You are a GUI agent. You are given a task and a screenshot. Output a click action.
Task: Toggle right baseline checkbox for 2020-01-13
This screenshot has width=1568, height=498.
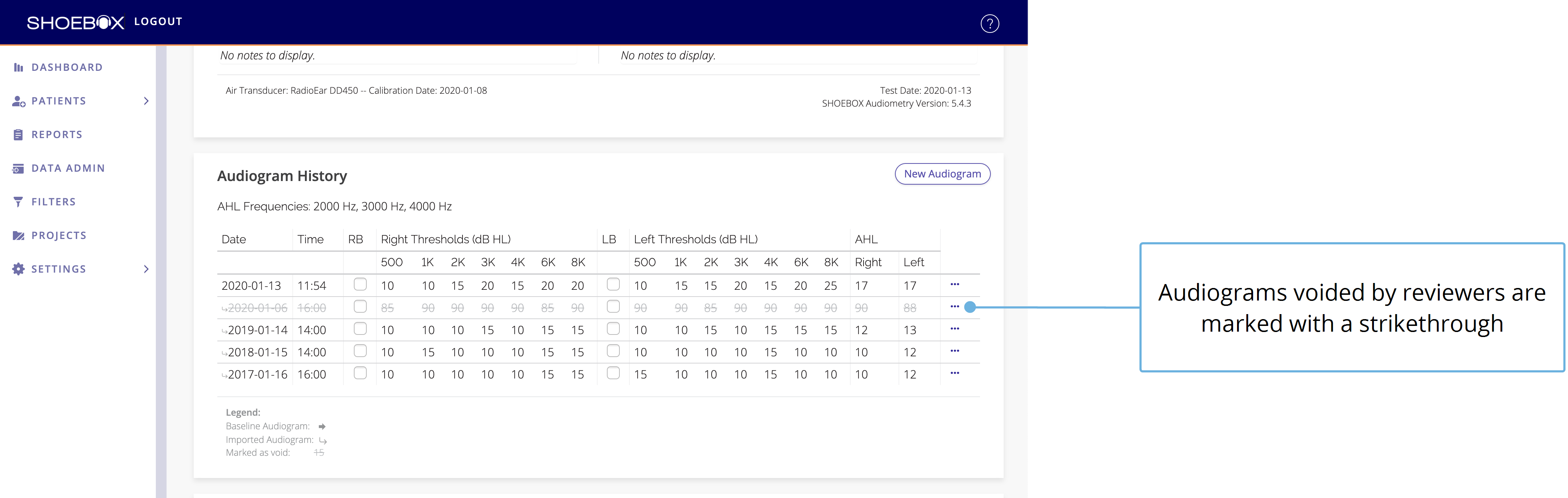click(x=360, y=284)
